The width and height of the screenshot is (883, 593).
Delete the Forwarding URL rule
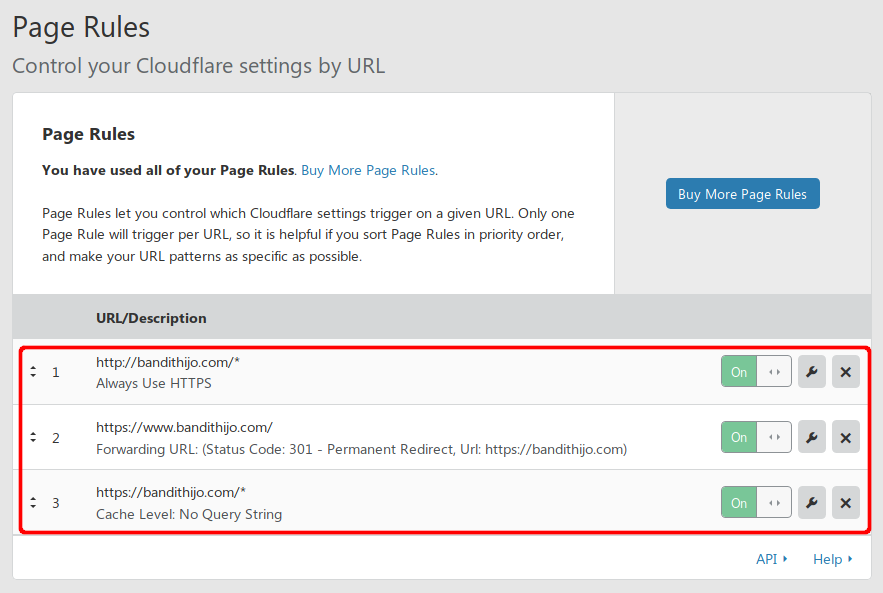tap(845, 437)
